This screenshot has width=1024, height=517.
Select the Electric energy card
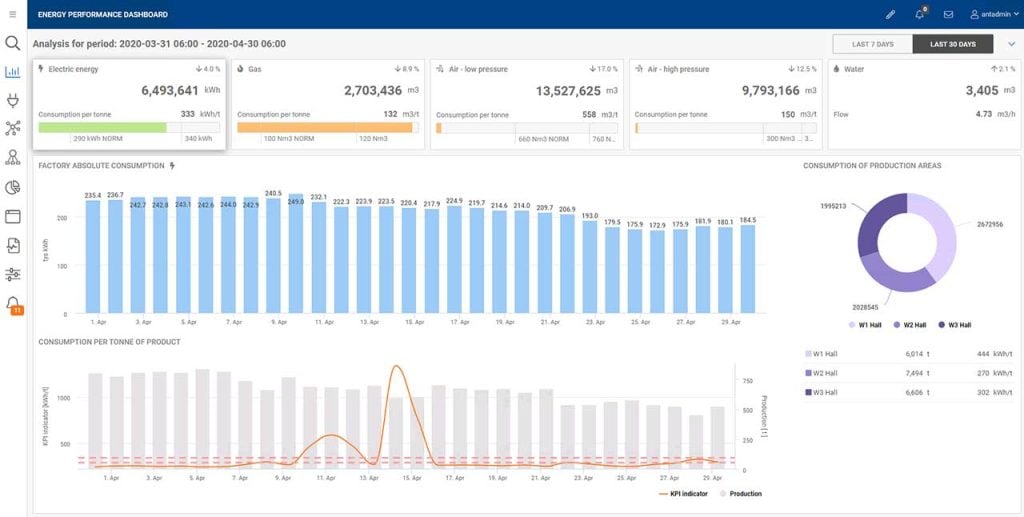coord(129,104)
